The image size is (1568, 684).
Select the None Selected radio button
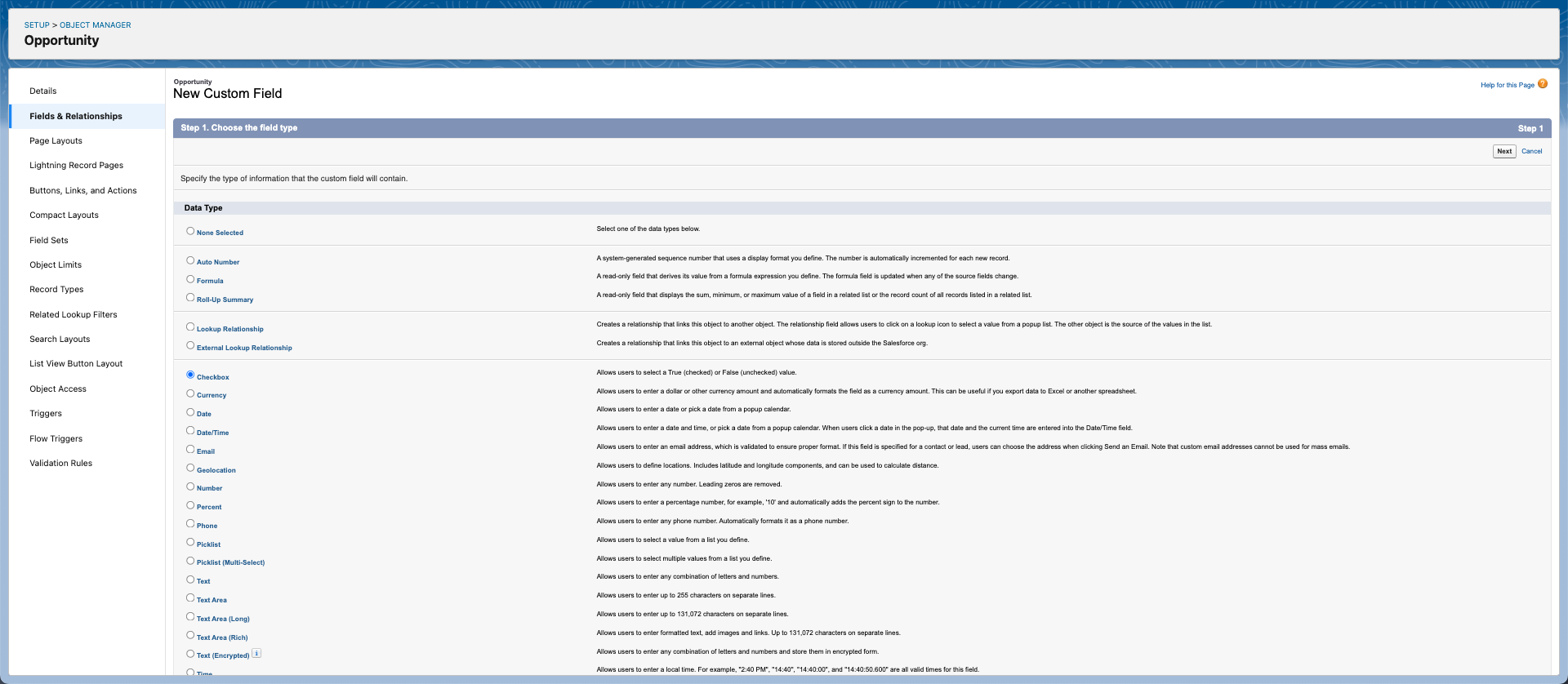tap(190, 231)
